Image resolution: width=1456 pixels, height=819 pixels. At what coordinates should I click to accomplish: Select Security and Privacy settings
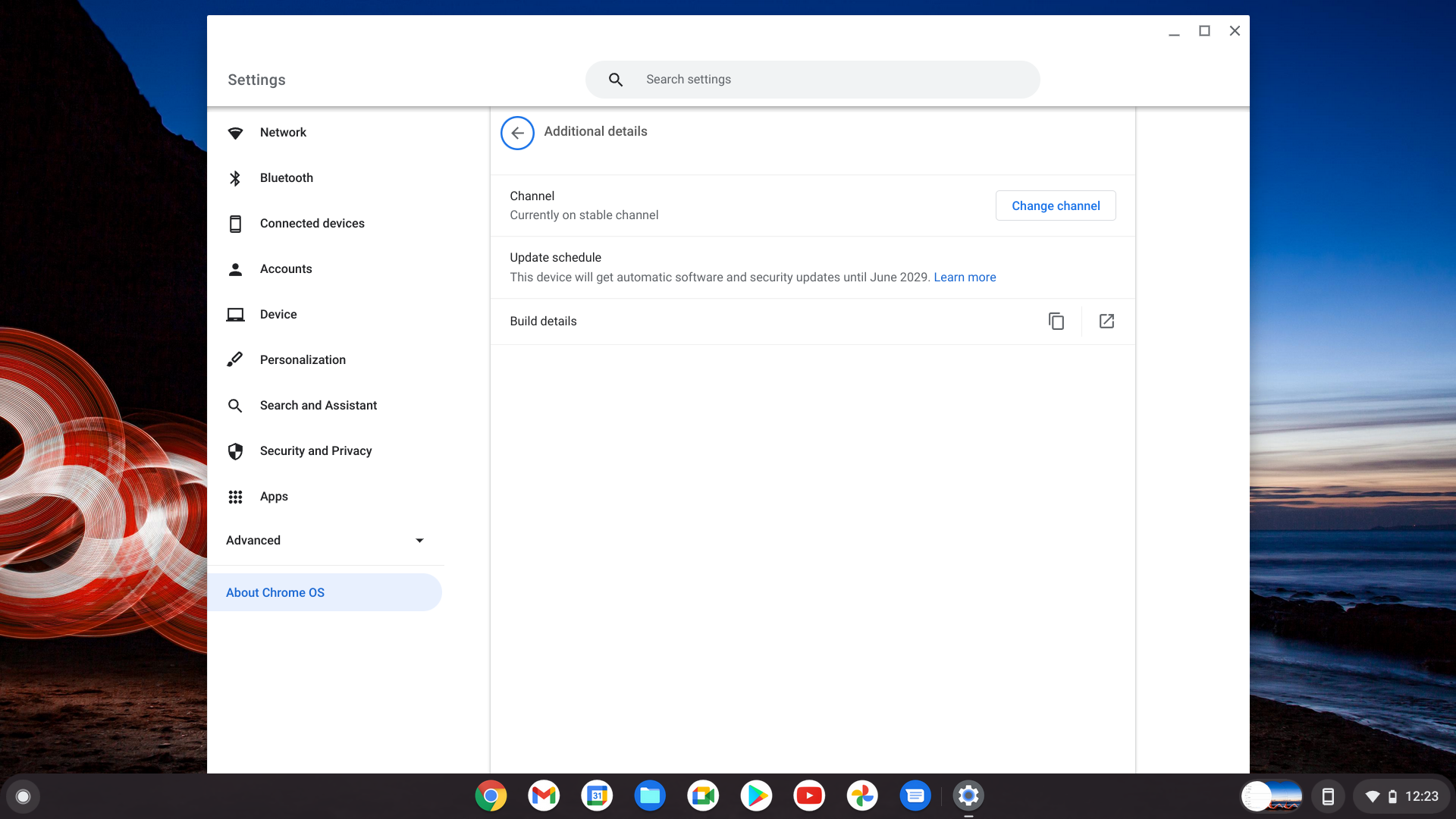tap(316, 451)
